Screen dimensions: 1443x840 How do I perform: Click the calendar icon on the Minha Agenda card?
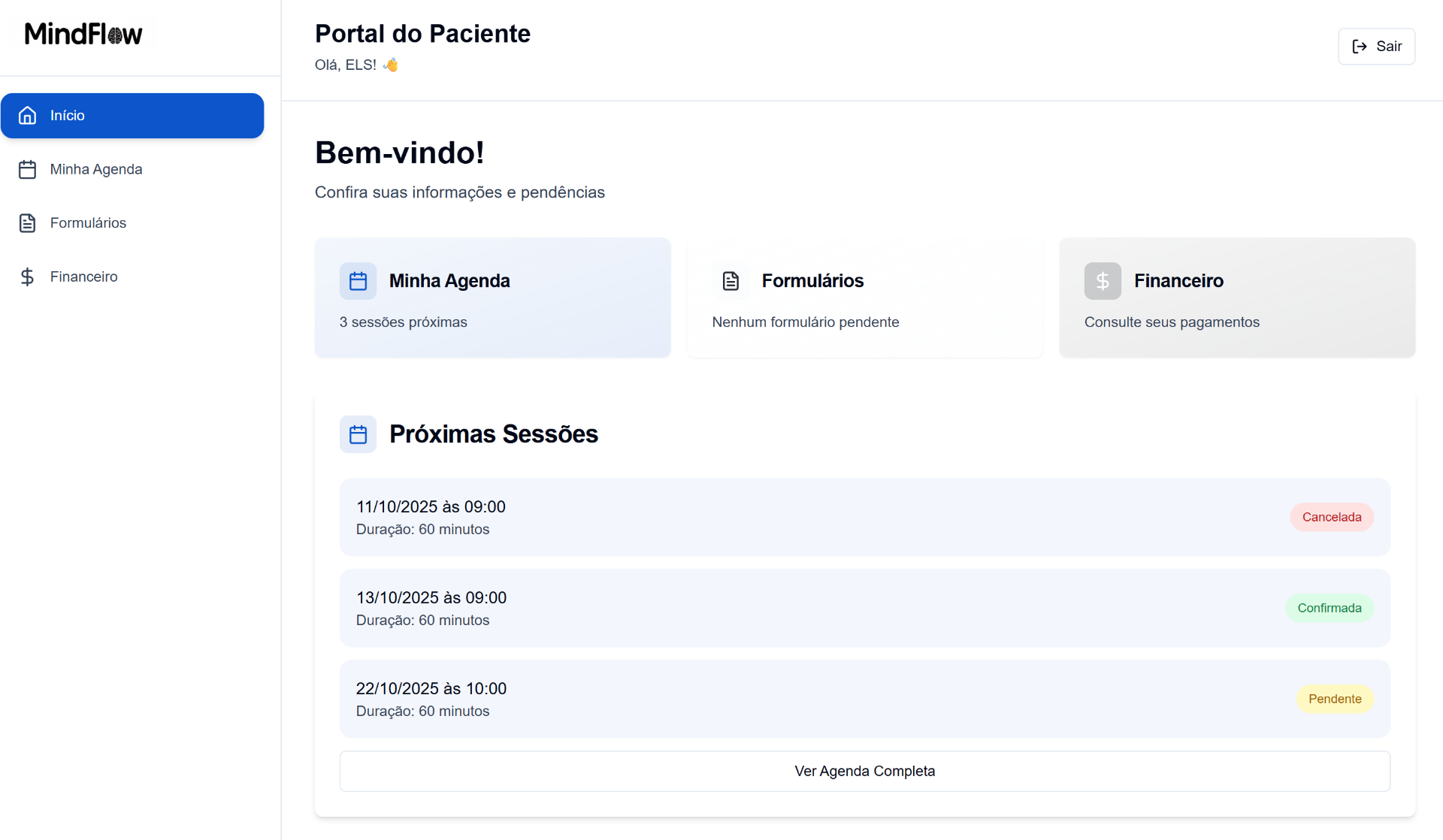358,280
